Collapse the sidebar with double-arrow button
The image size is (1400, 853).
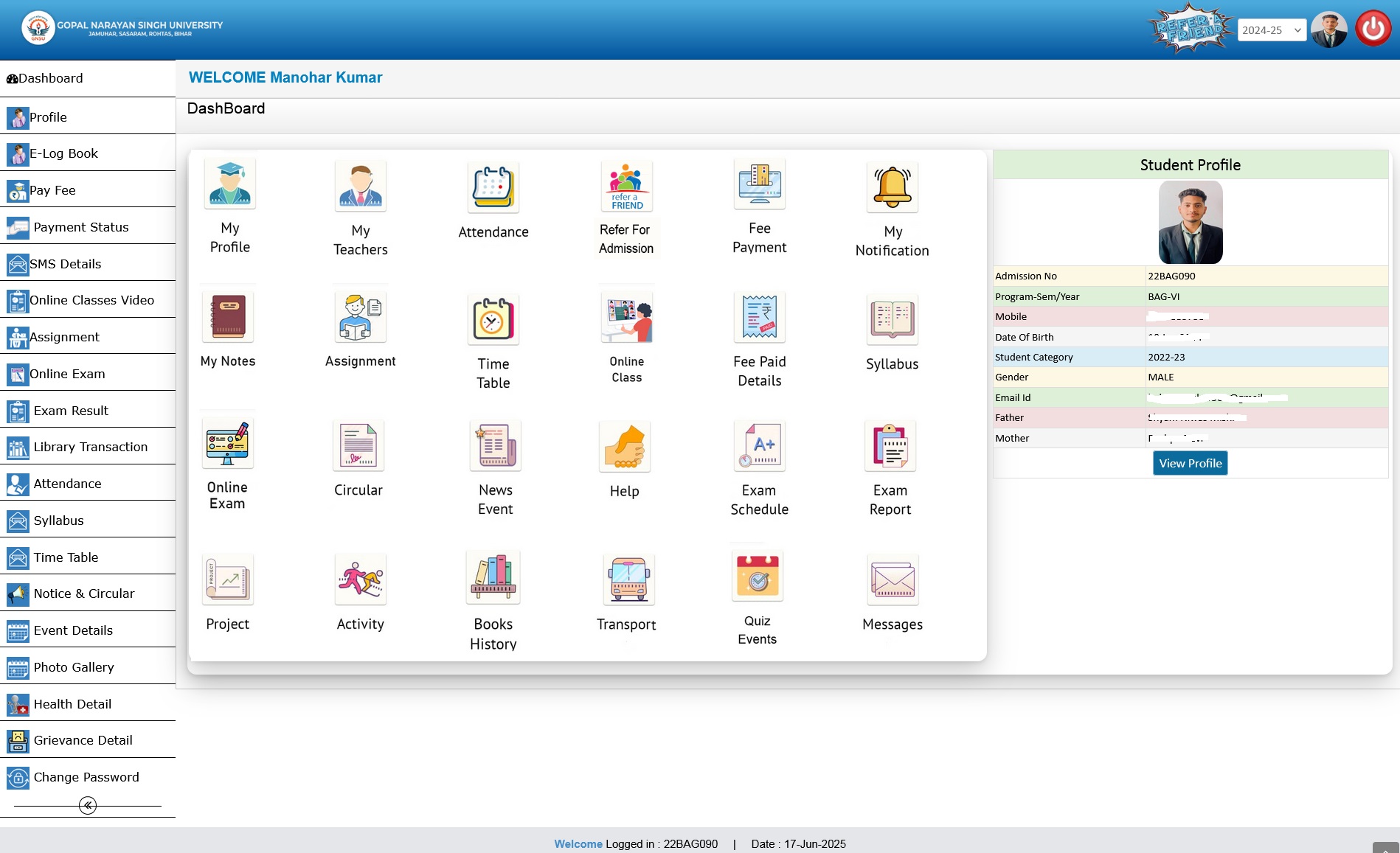coord(88,805)
